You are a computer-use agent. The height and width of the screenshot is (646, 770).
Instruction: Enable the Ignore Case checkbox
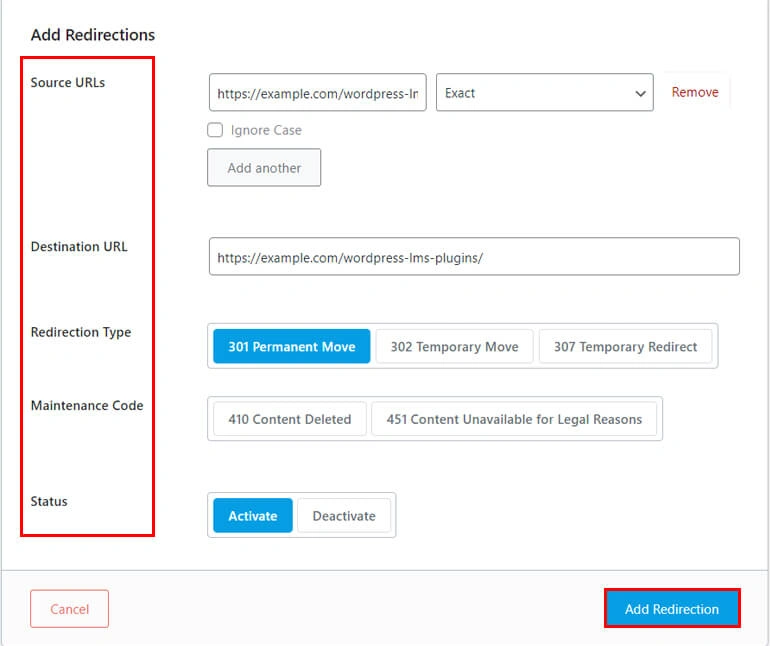(215, 130)
